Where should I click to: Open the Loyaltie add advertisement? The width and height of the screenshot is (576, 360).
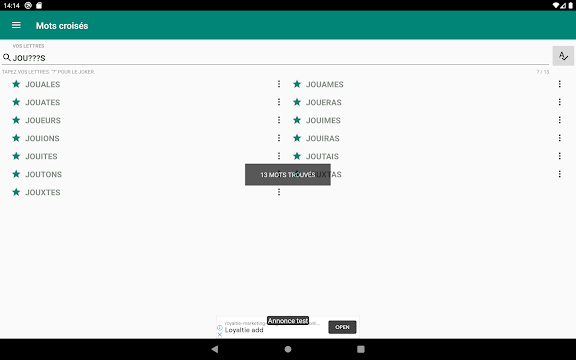244,330
